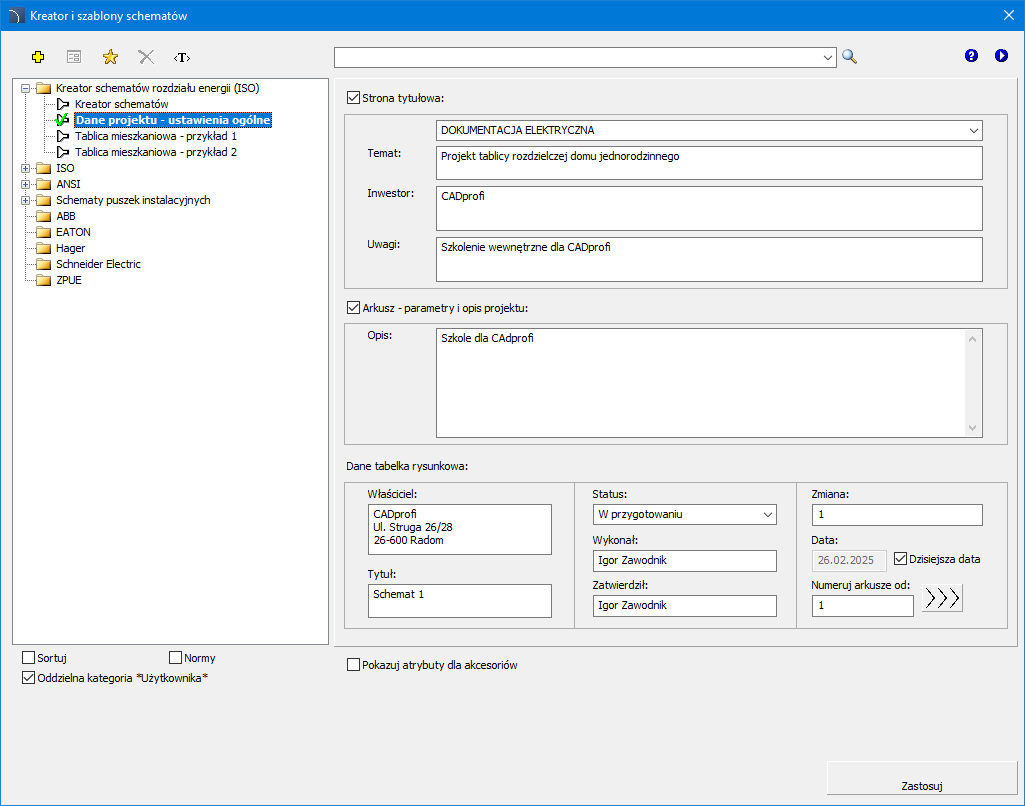Image resolution: width=1025 pixels, height=806 pixels.
Task: Click the triple-arrow renumber sheets button
Action: tap(942, 598)
